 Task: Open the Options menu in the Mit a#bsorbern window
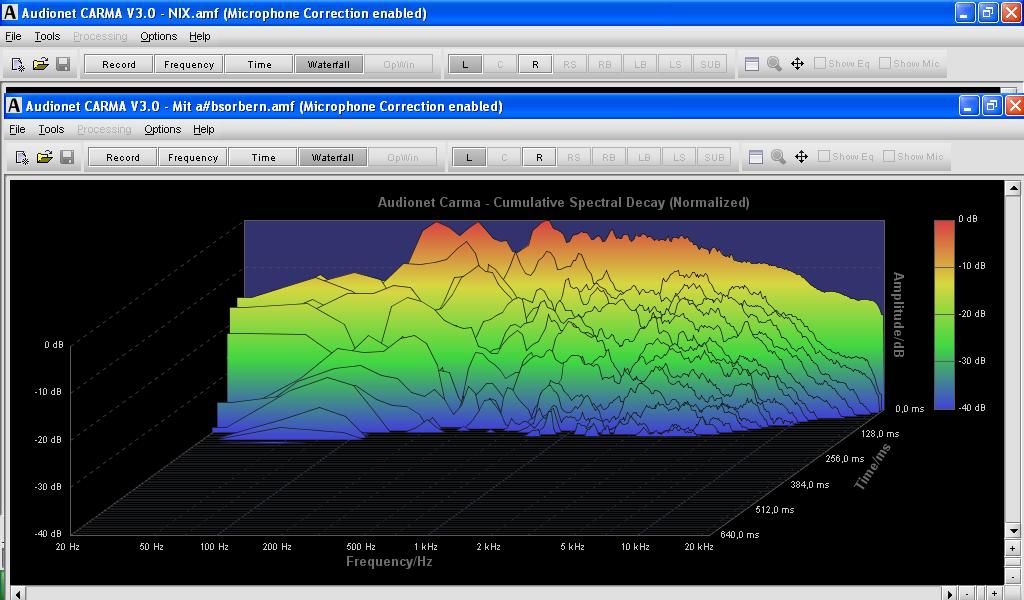click(163, 129)
